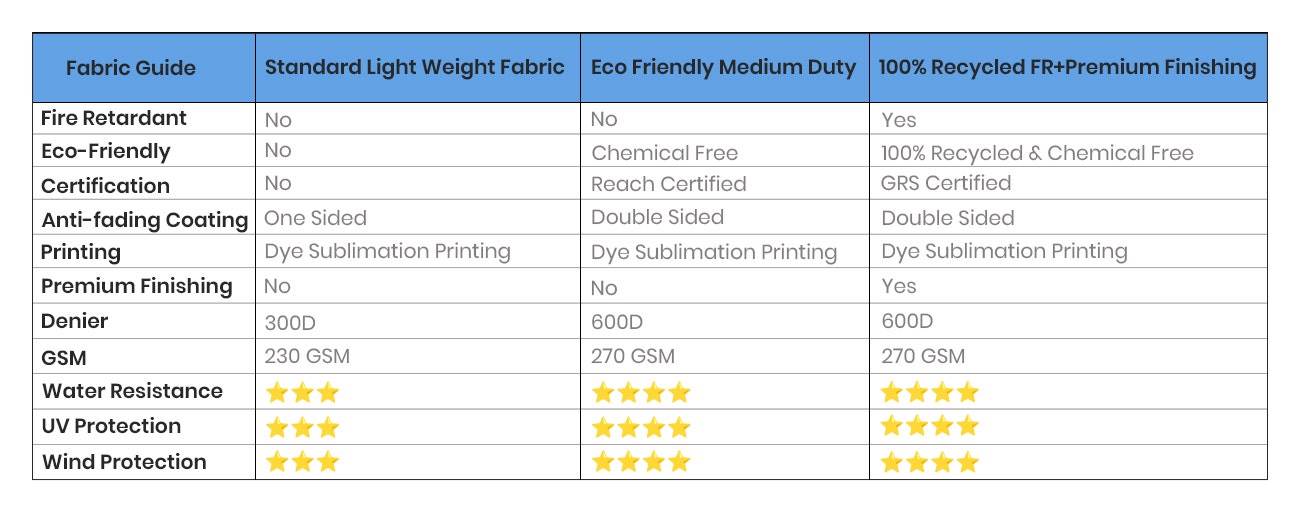This screenshot has height=512, width=1300.
Task: Click the Water Resistance stars for Eco Friendly
Action: pos(641,393)
